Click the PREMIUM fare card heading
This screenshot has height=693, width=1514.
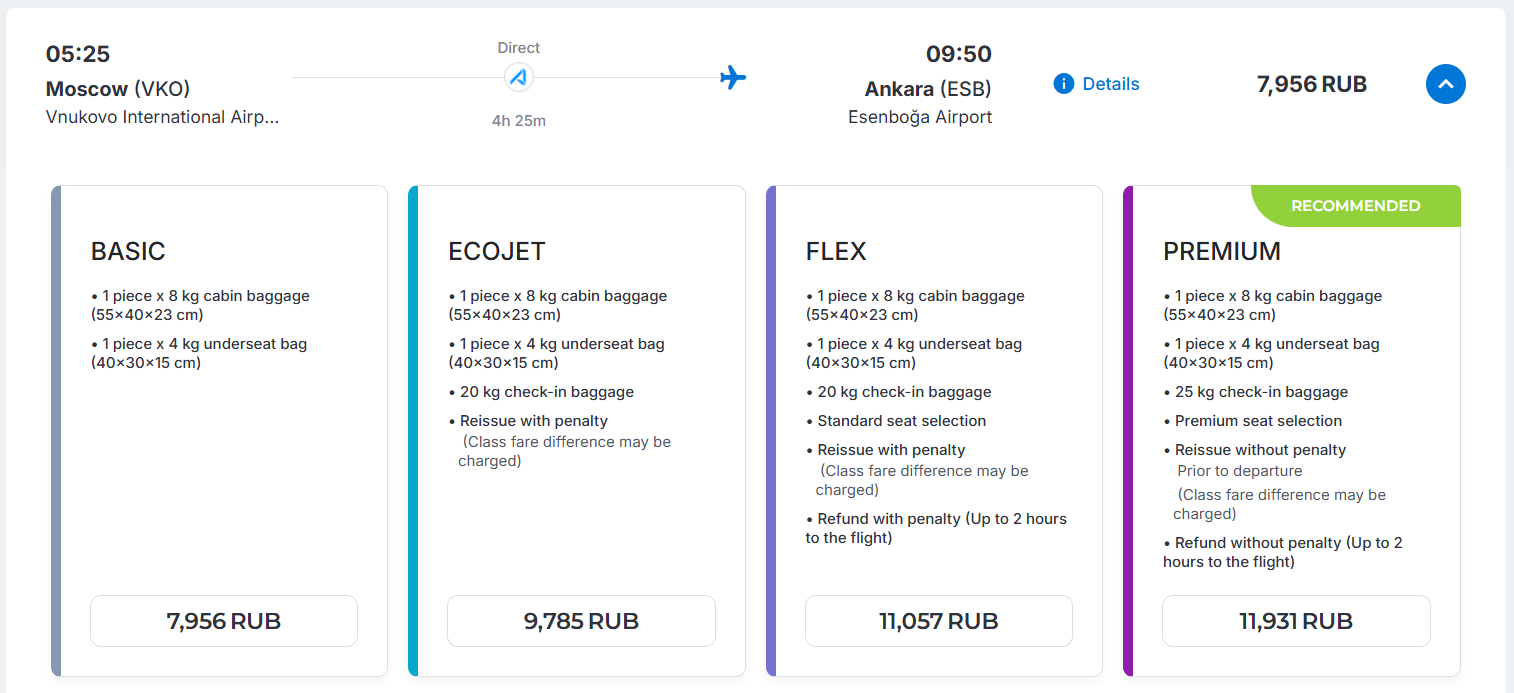pyautogui.click(x=1221, y=251)
